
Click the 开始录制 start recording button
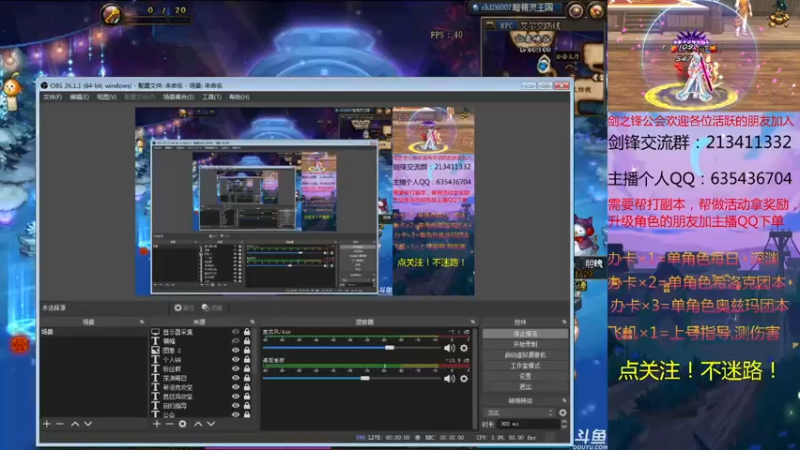pyautogui.click(x=525, y=344)
